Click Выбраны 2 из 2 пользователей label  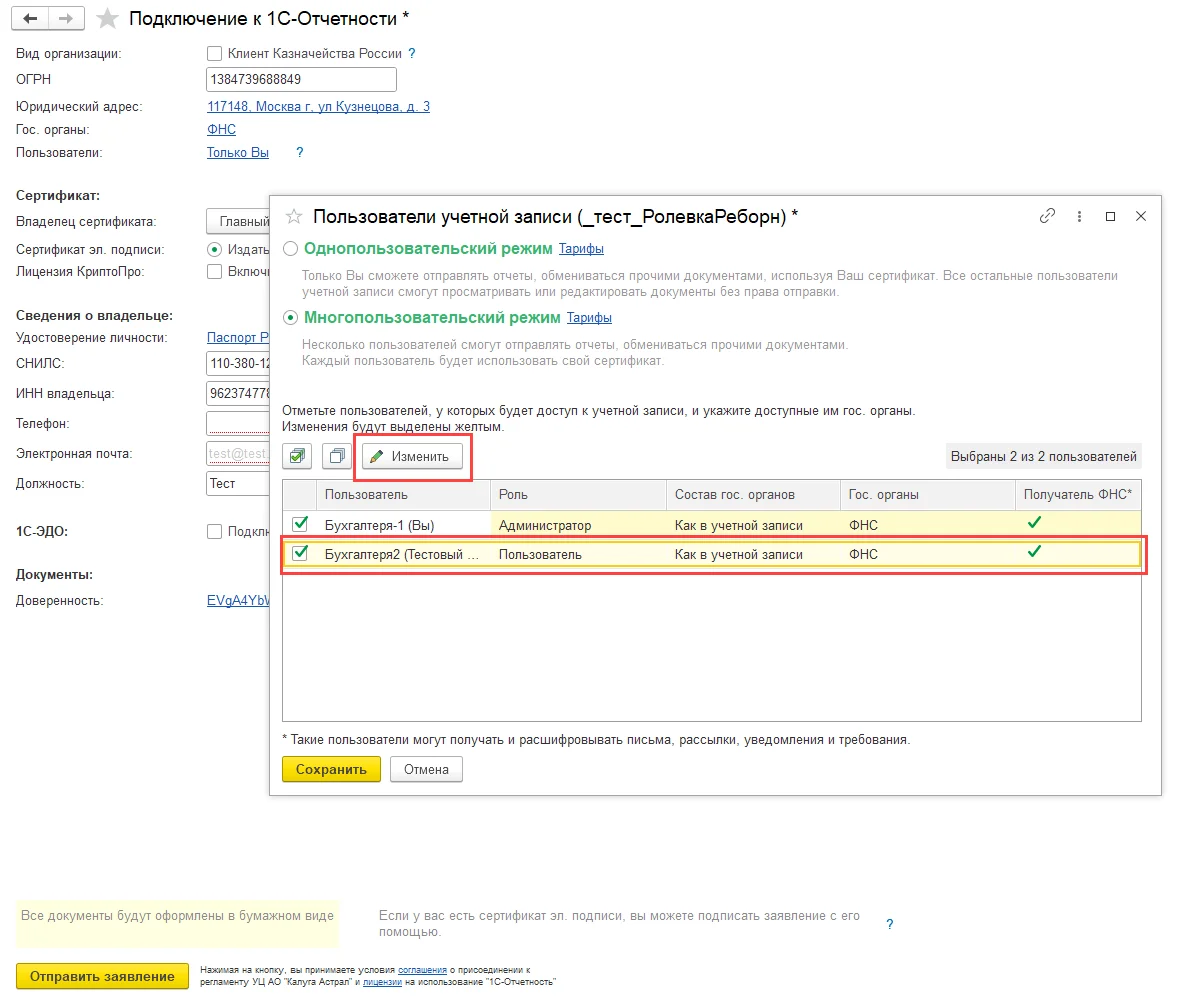coord(1043,456)
